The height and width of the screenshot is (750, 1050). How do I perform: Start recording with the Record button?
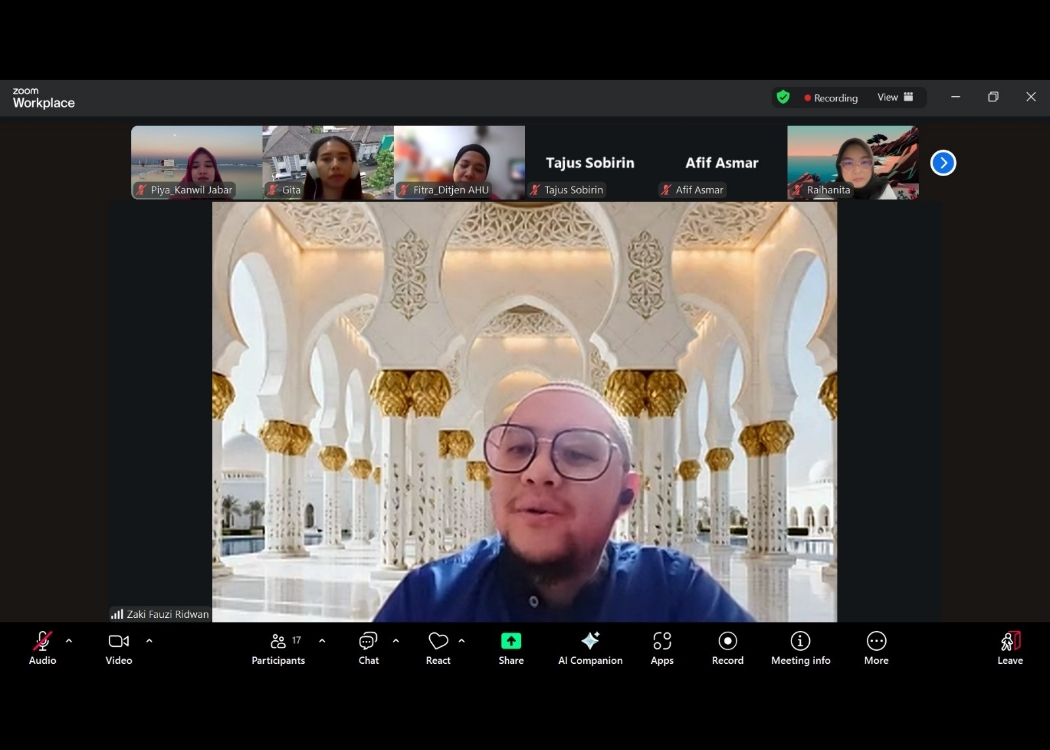pos(728,647)
